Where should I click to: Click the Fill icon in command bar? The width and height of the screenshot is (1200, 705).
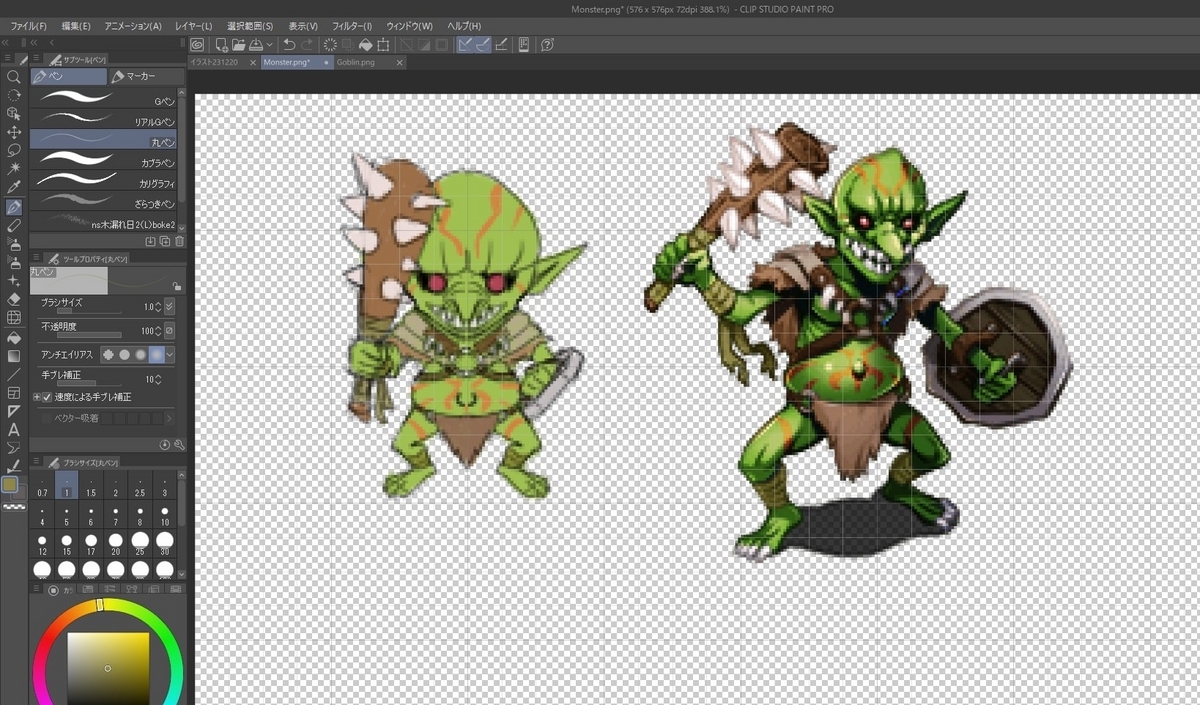pyautogui.click(x=366, y=44)
